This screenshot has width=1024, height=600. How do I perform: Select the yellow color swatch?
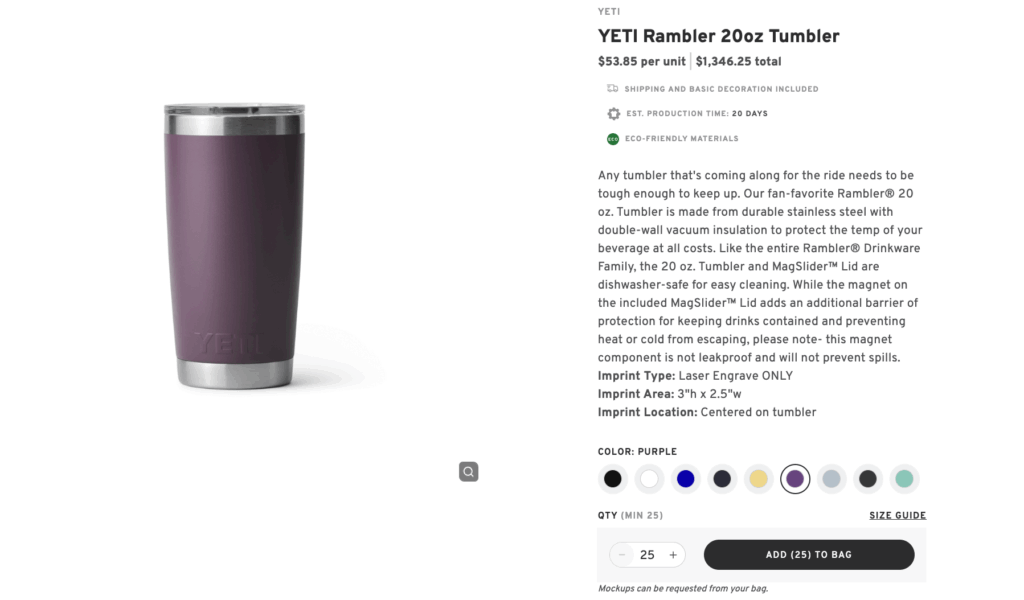(x=758, y=479)
